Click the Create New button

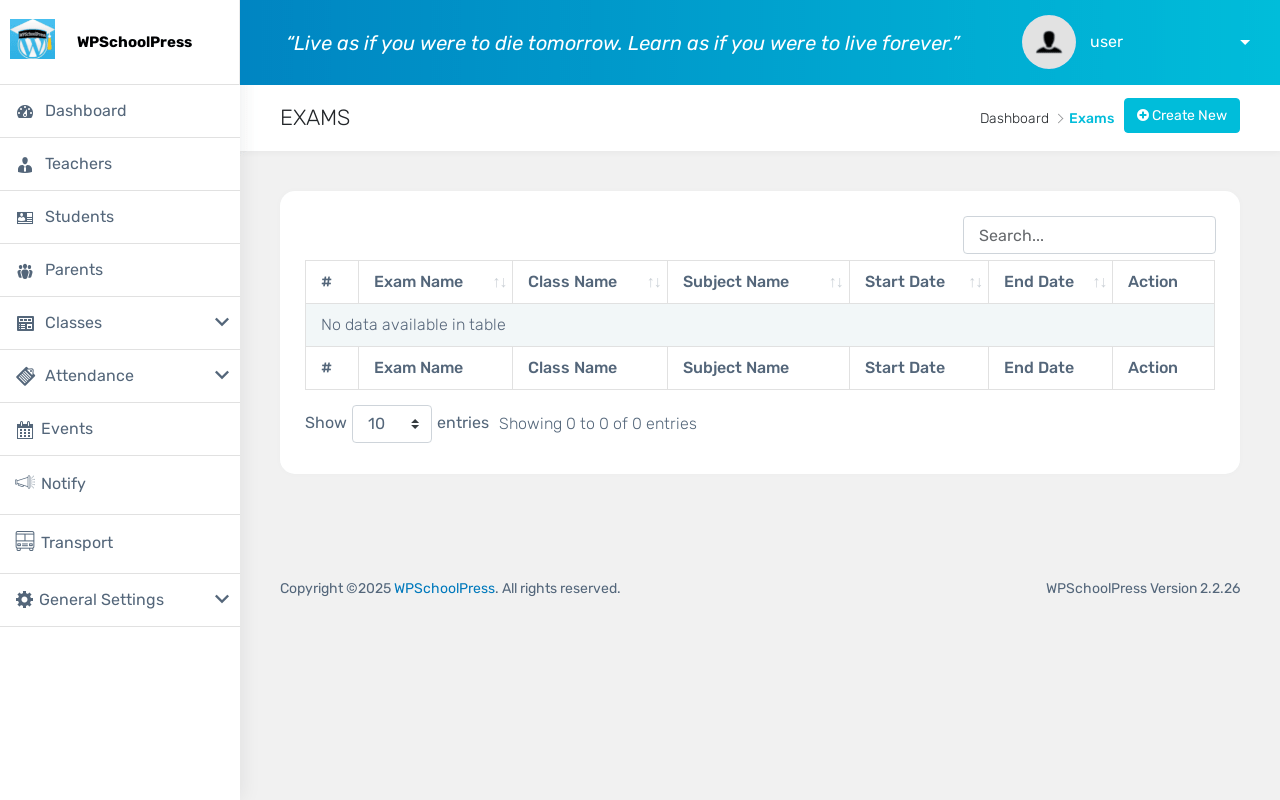tap(1182, 115)
